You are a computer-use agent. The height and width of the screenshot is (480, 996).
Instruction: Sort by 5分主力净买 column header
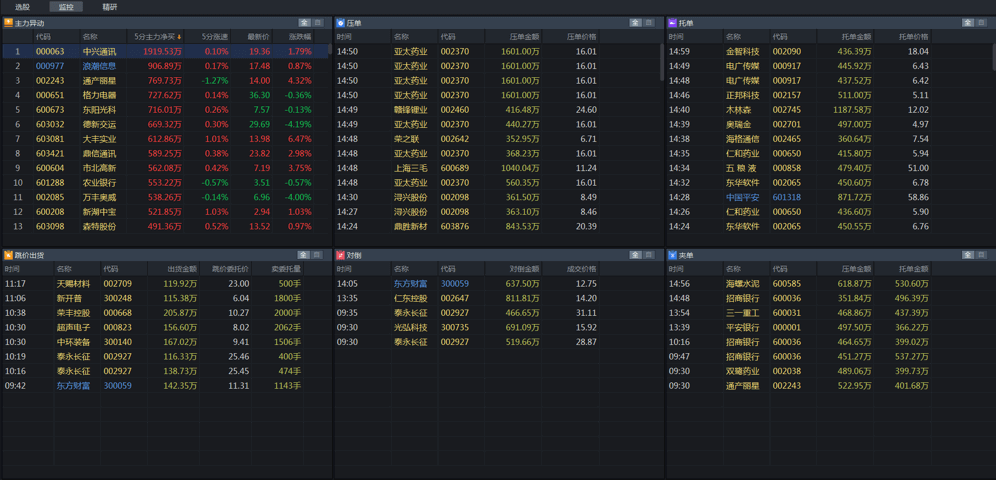click(x=155, y=37)
